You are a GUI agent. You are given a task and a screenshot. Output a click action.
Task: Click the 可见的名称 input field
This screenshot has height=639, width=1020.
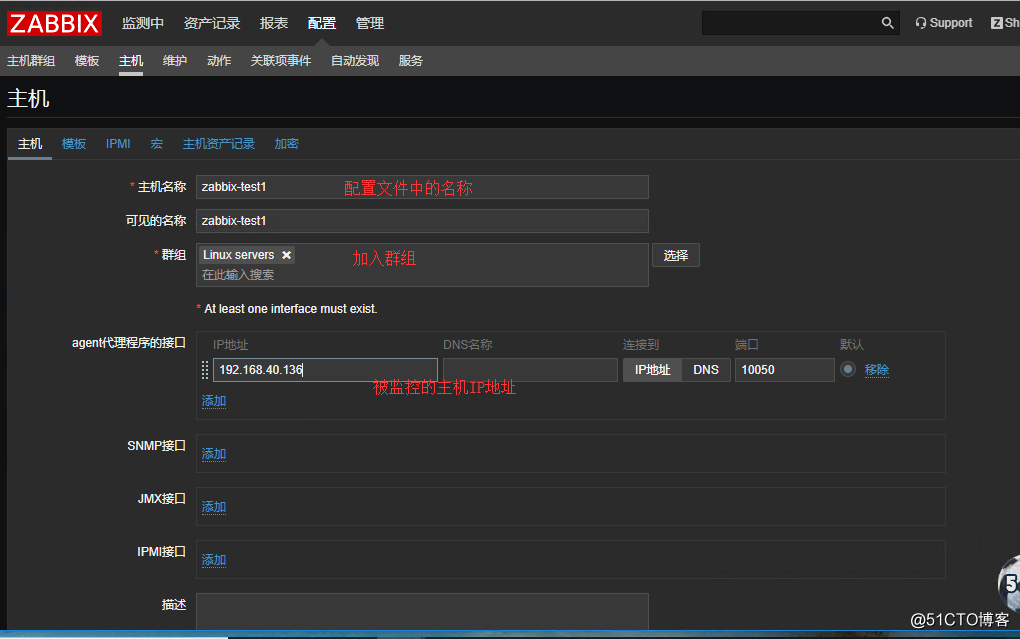point(422,221)
